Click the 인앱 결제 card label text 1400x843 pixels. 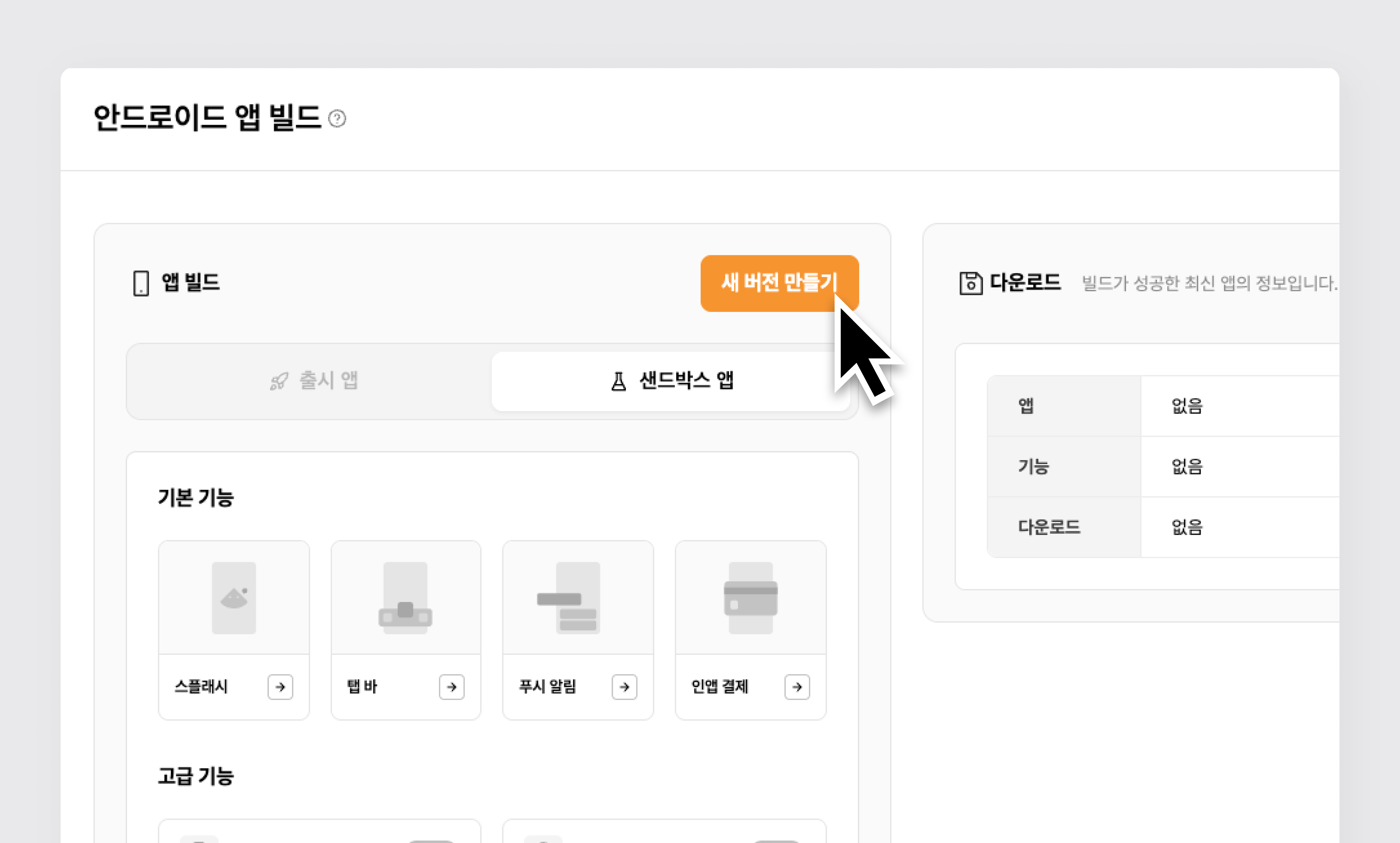[719, 687]
